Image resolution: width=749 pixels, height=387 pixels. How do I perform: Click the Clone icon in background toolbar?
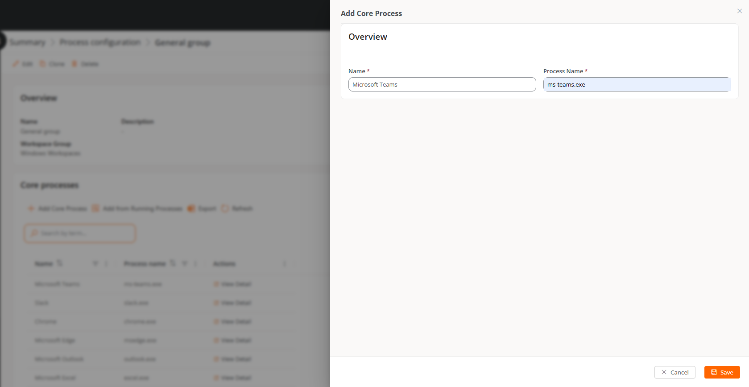pyautogui.click(x=43, y=64)
